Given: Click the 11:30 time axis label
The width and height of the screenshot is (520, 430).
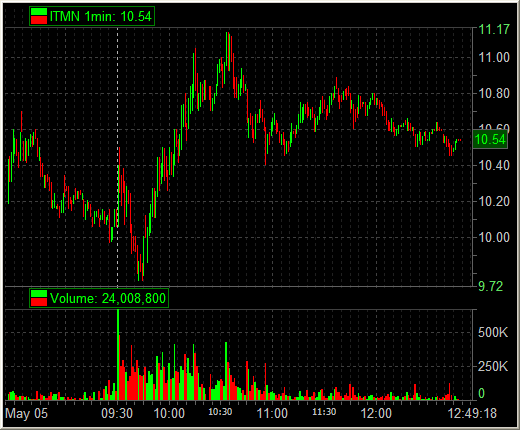Looking at the screenshot, I should coord(324,412).
